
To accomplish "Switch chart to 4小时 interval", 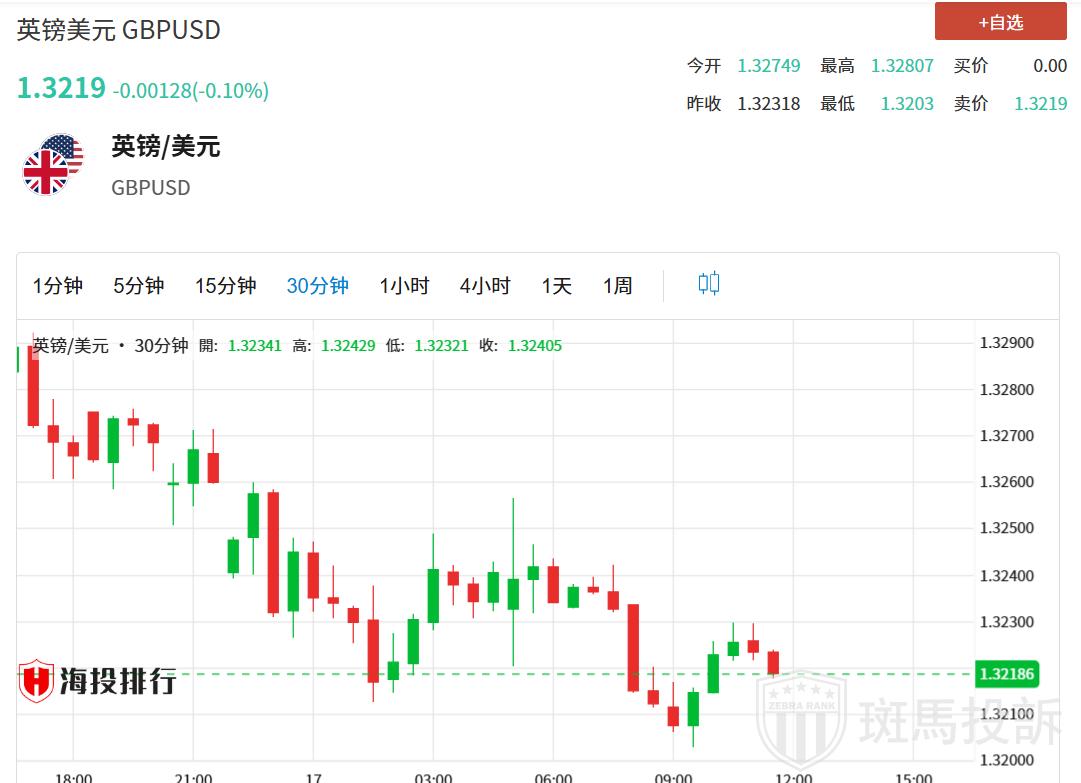I will click(x=485, y=286).
